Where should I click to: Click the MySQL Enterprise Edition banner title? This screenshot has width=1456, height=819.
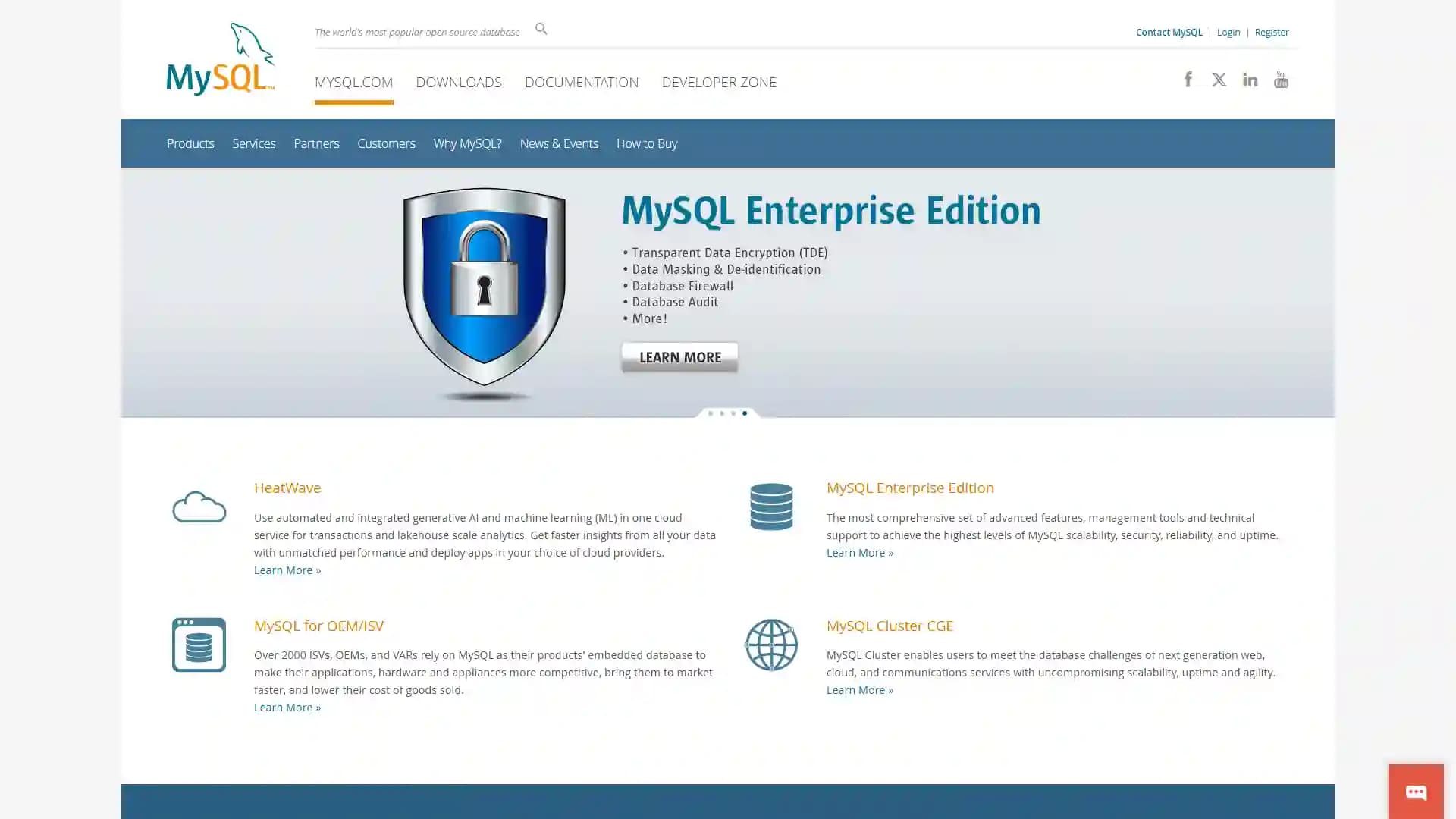coord(831,211)
